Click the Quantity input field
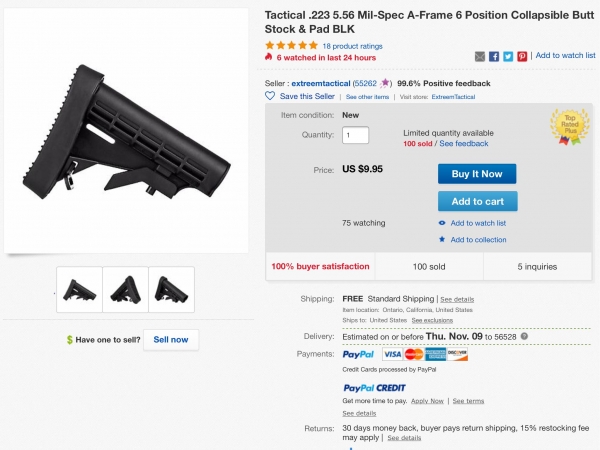600x450 pixels. pos(355,135)
